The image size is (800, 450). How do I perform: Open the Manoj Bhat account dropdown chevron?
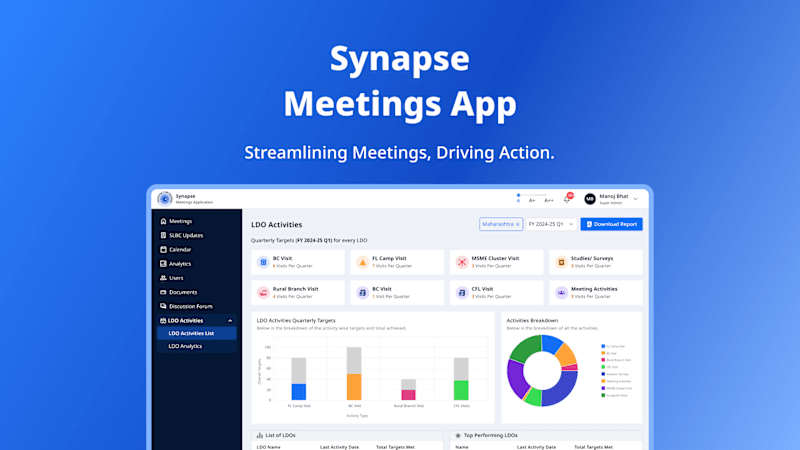(x=636, y=199)
